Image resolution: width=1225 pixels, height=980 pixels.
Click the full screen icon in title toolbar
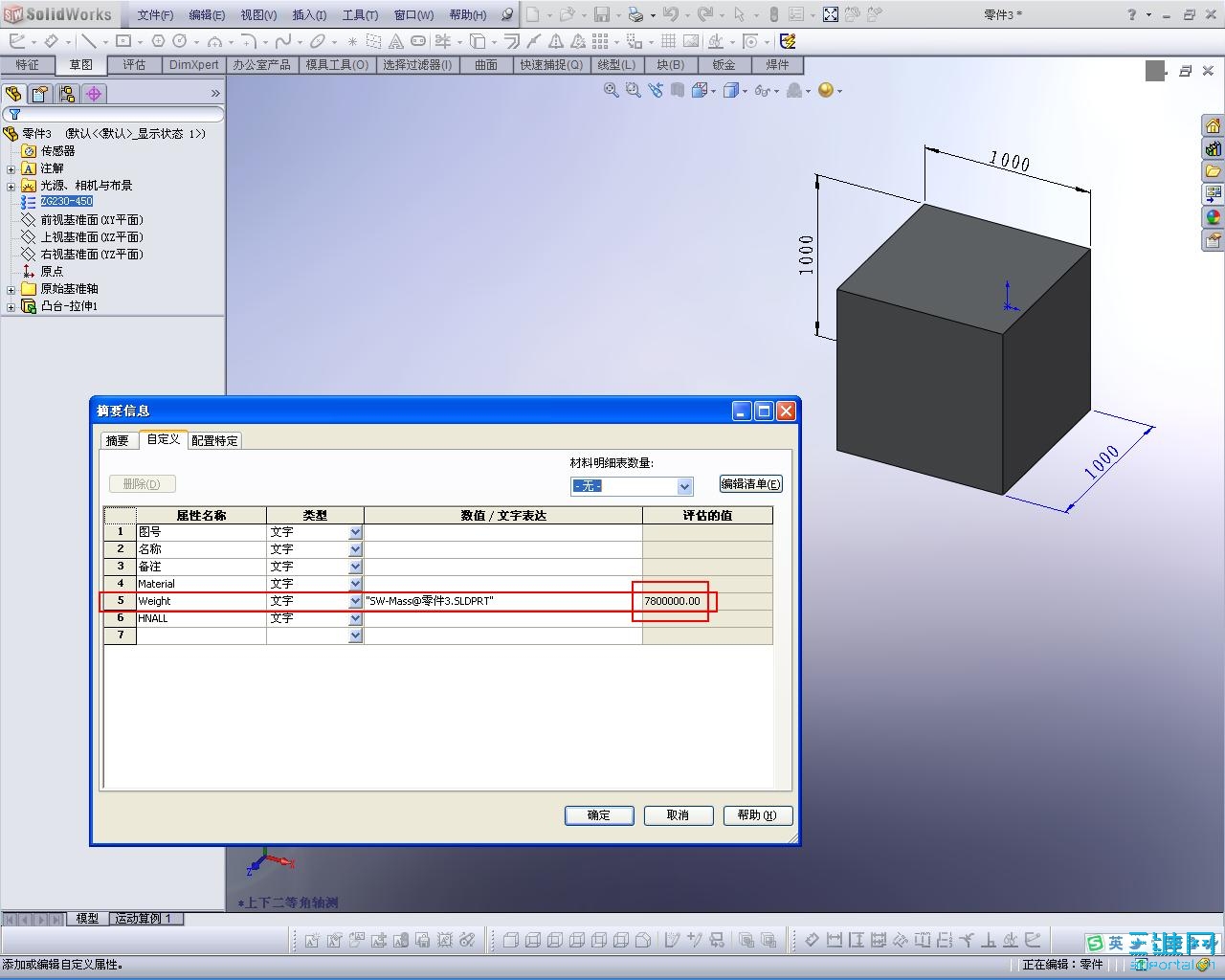point(831,14)
